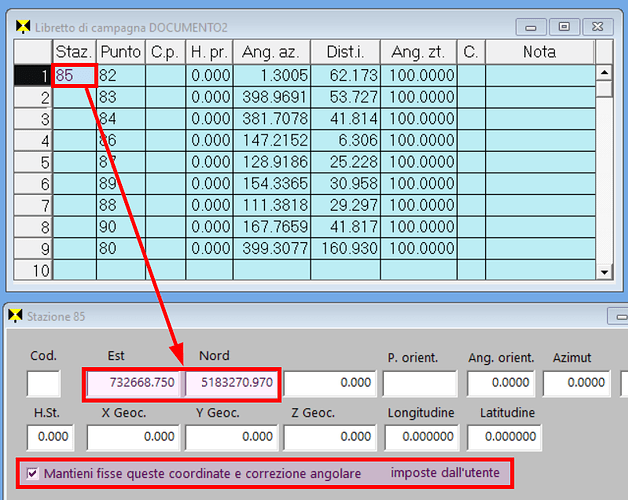Maximize the Libretto di campagna window
The height and width of the screenshot is (500, 628).
coord(564,27)
